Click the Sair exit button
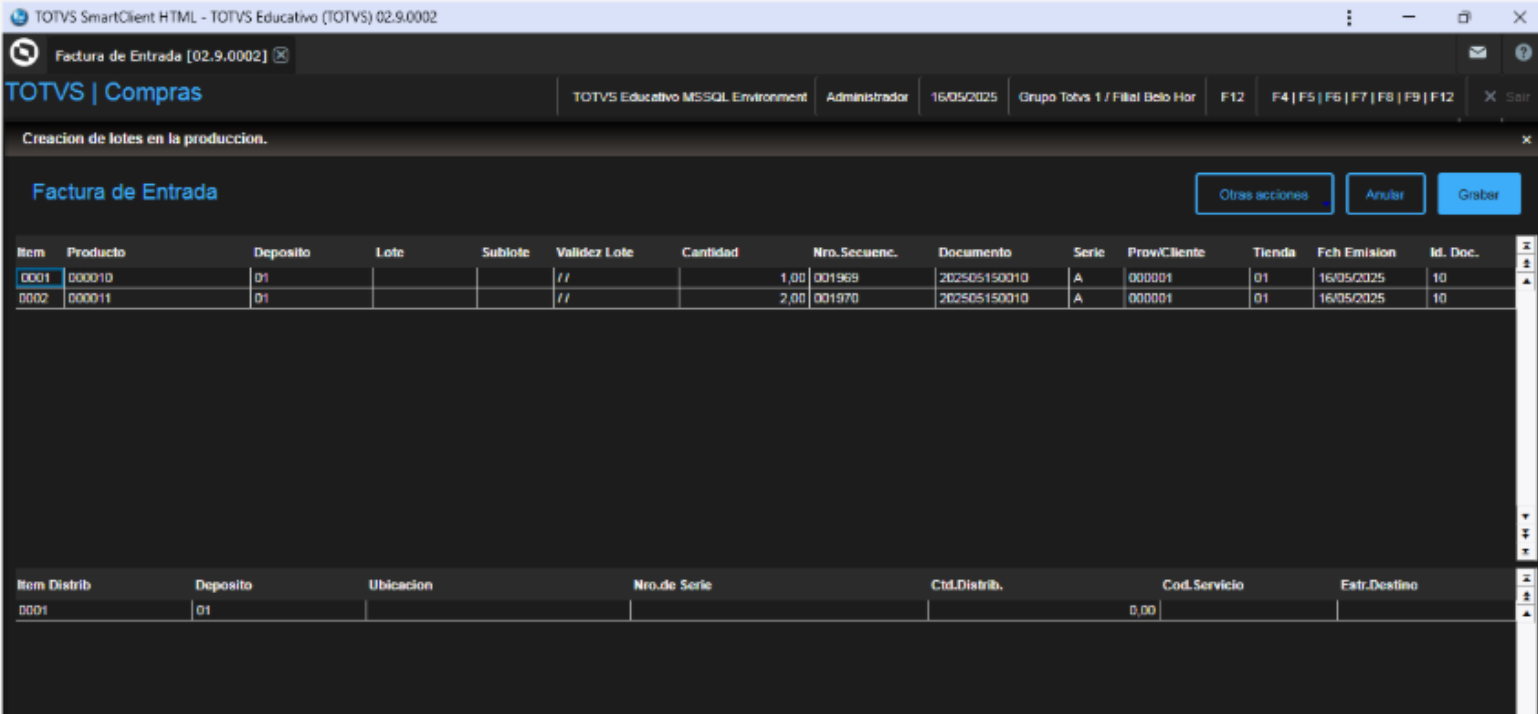Image resolution: width=1538 pixels, height=714 pixels. click(1506, 97)
